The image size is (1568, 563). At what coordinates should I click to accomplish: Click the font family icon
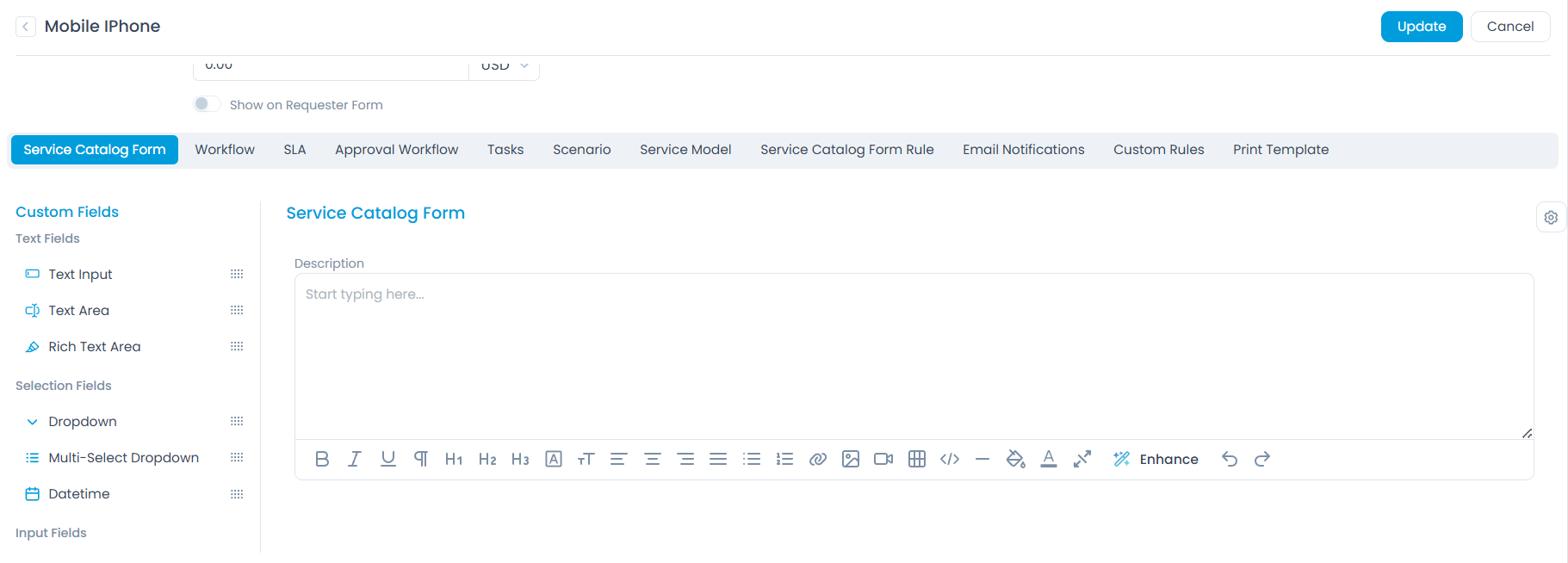point(554,460)
